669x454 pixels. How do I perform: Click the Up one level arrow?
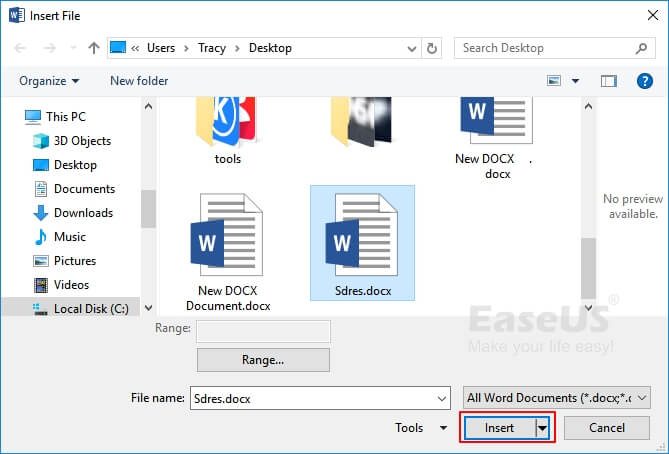[x=93, y=48]
